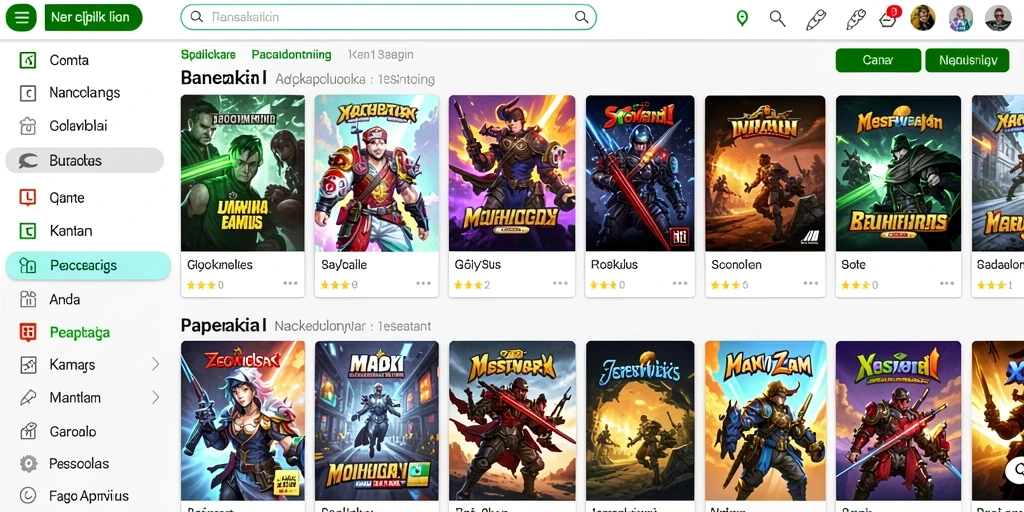The image size is (1024, 512).
Task: Select 'Comta' label in the sidebar
Action: pos(69,61)
